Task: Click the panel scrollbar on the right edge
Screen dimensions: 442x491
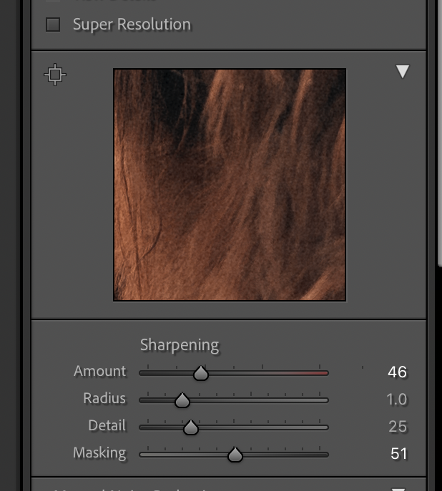Action: (440, 133)
